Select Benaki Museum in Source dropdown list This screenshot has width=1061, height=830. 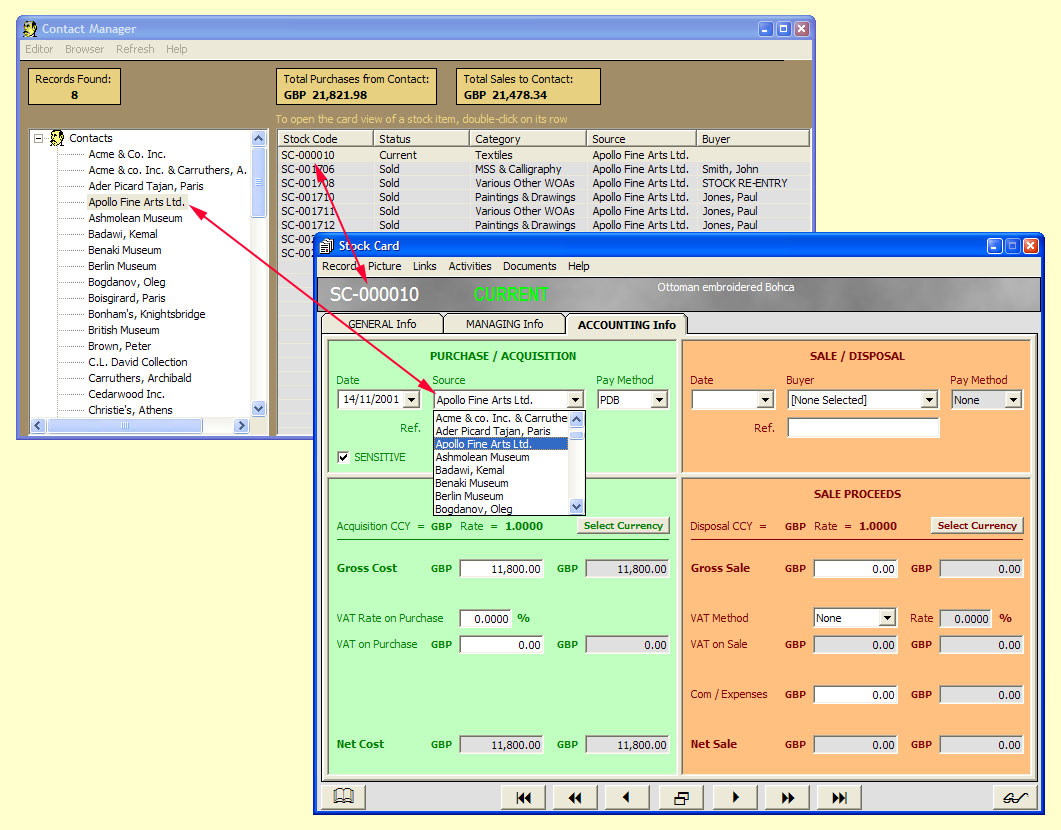pos(500,483)
